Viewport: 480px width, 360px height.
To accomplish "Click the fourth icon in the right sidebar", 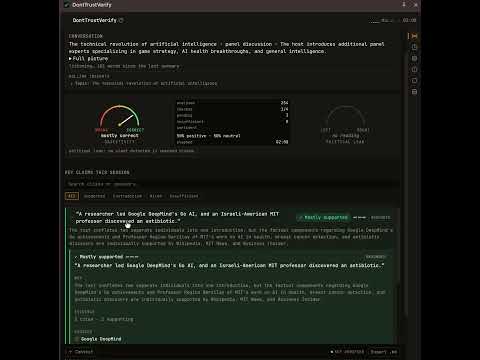I will (x=414, y=69).
